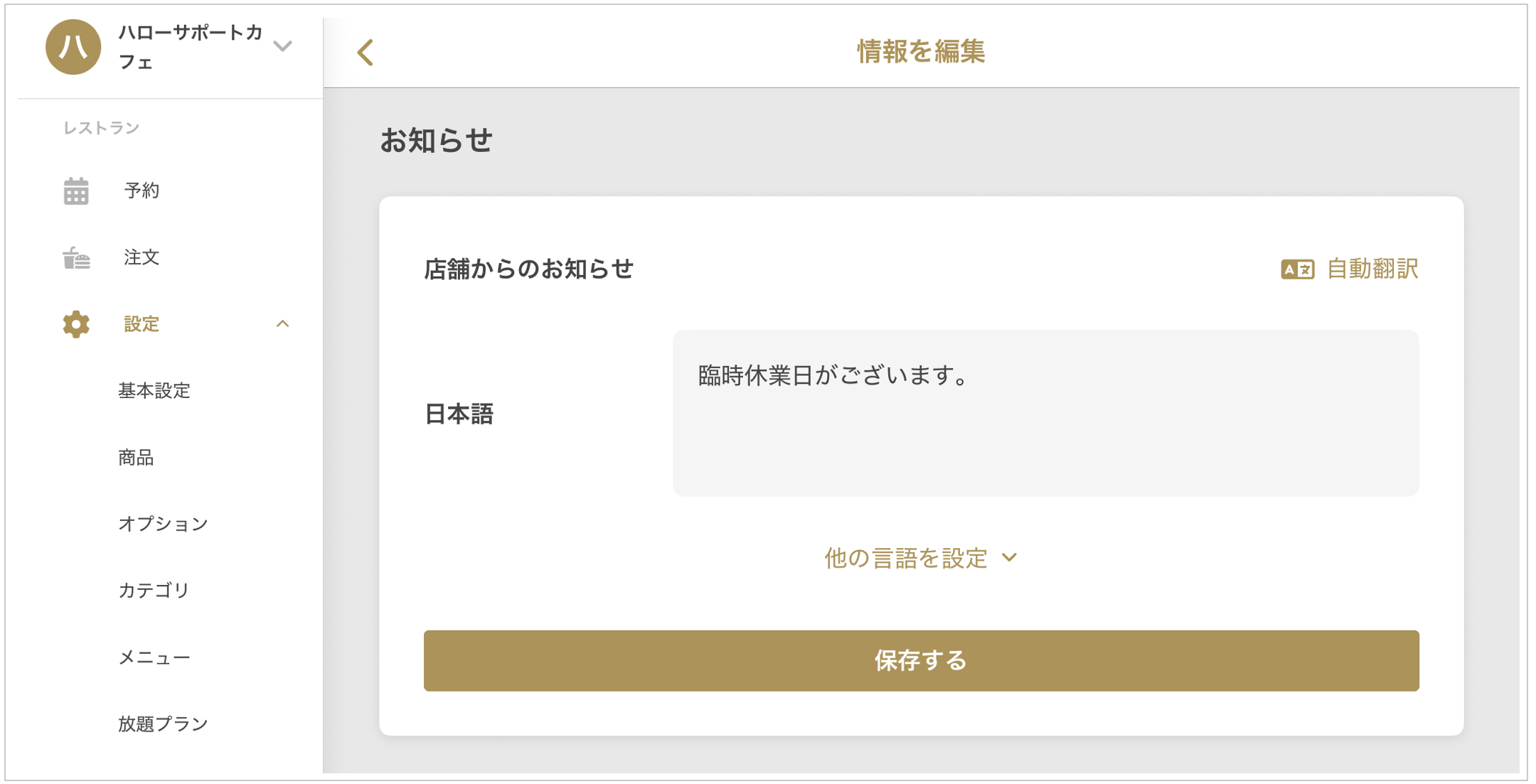The height and width of the screenshot is (784, 1536).
Task: Open the カテゴリ menu item
Action: pos(154,591)
